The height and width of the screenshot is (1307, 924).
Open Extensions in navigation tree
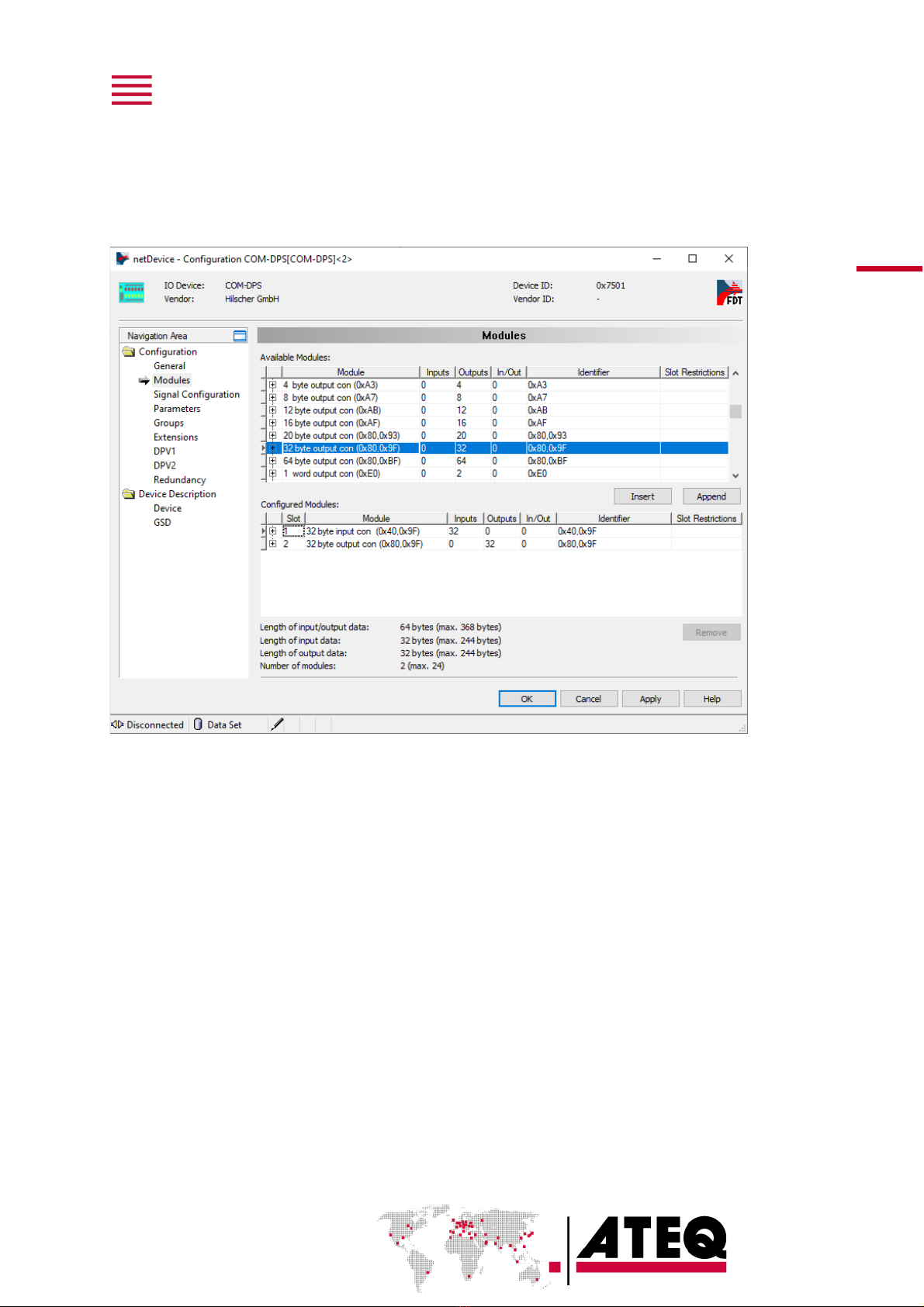[x=175, y=437]
